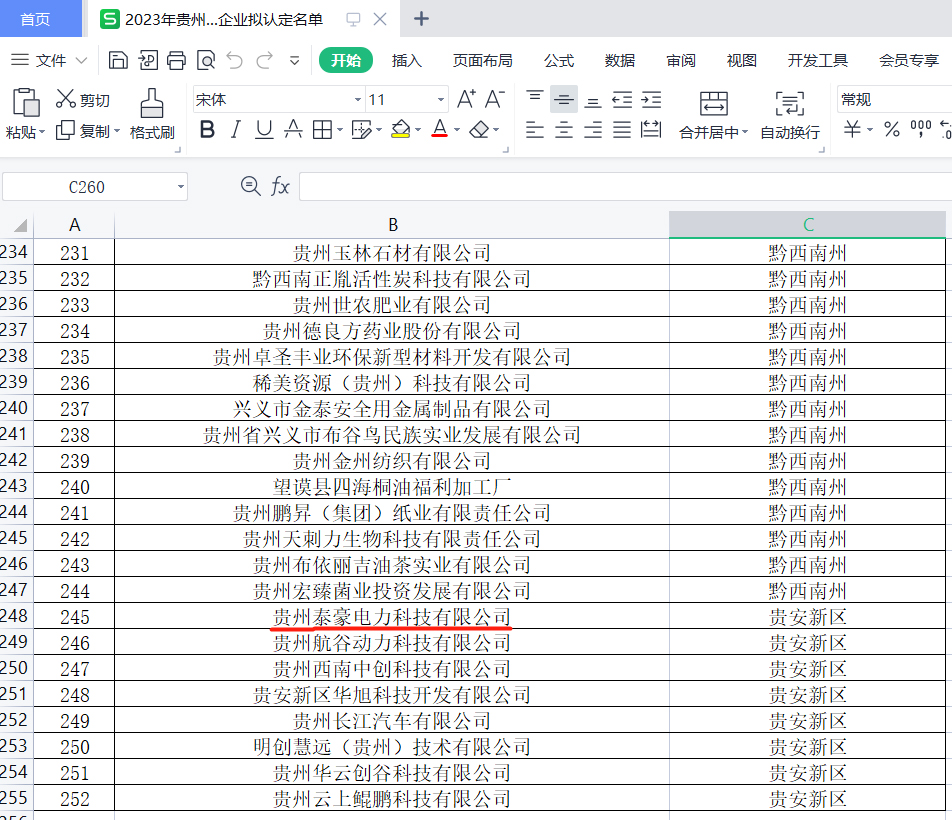Toggle Italic formatting
The image size is (952, 820).
click(x=236, y=129)
